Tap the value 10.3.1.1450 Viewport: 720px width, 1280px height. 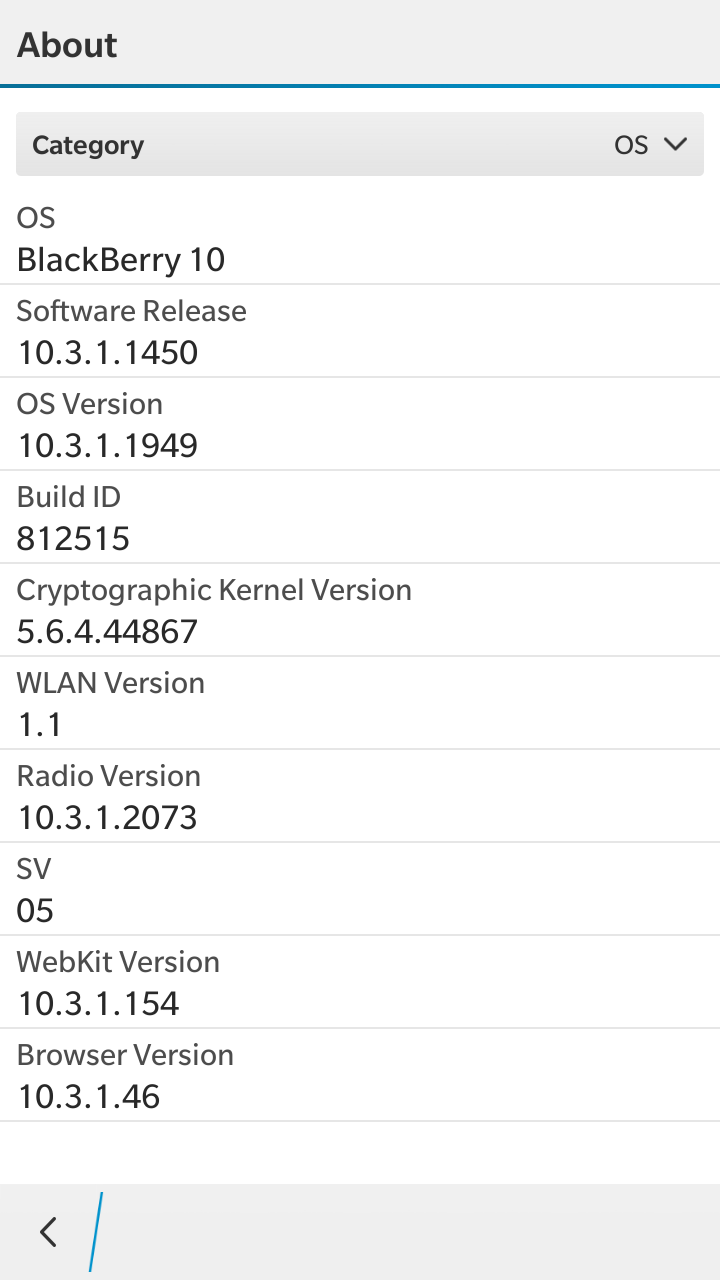point(108,353)
